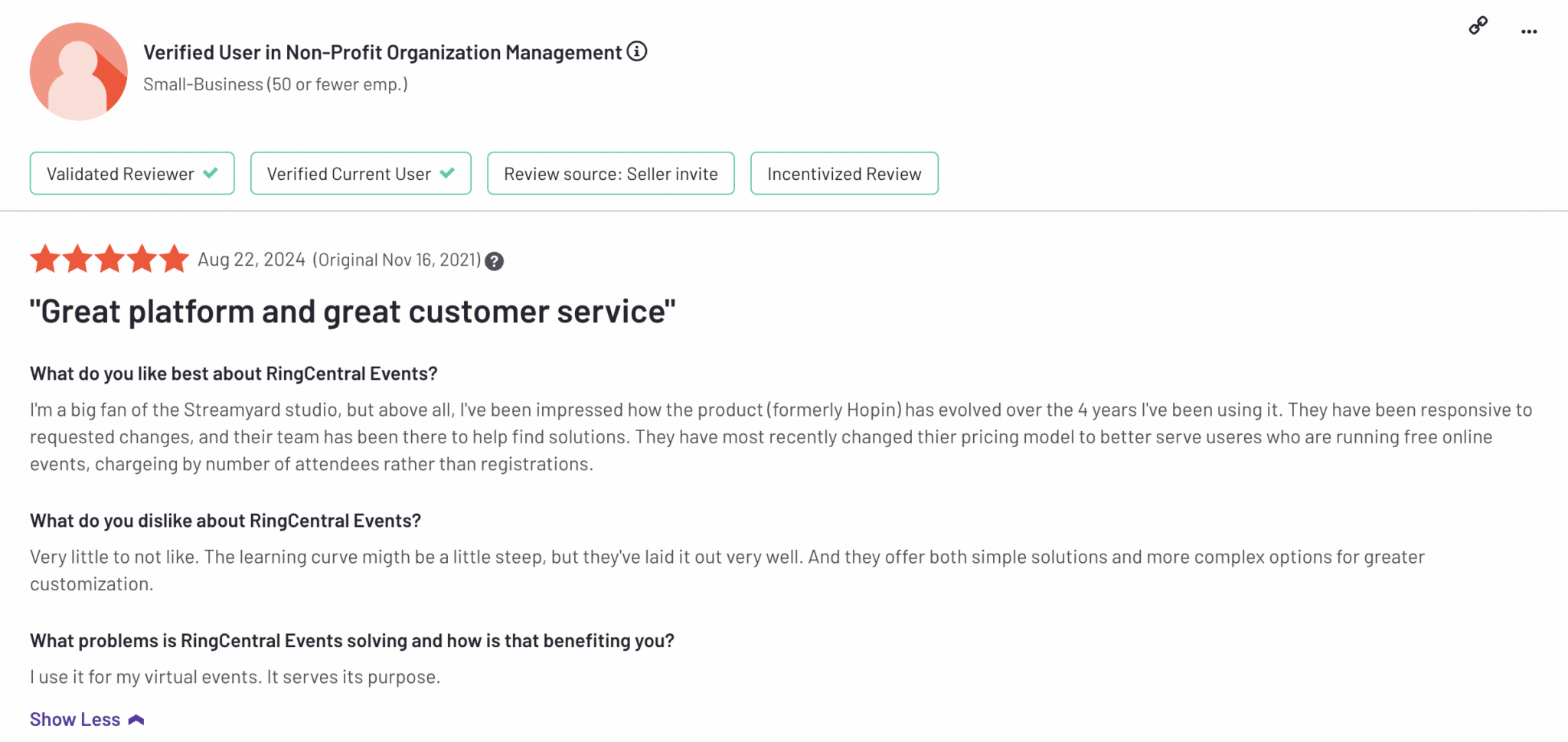Click the Verified User in Non-Profit Organization Management name
Viewport: 1568px width, 742px height.
[382, 52]
